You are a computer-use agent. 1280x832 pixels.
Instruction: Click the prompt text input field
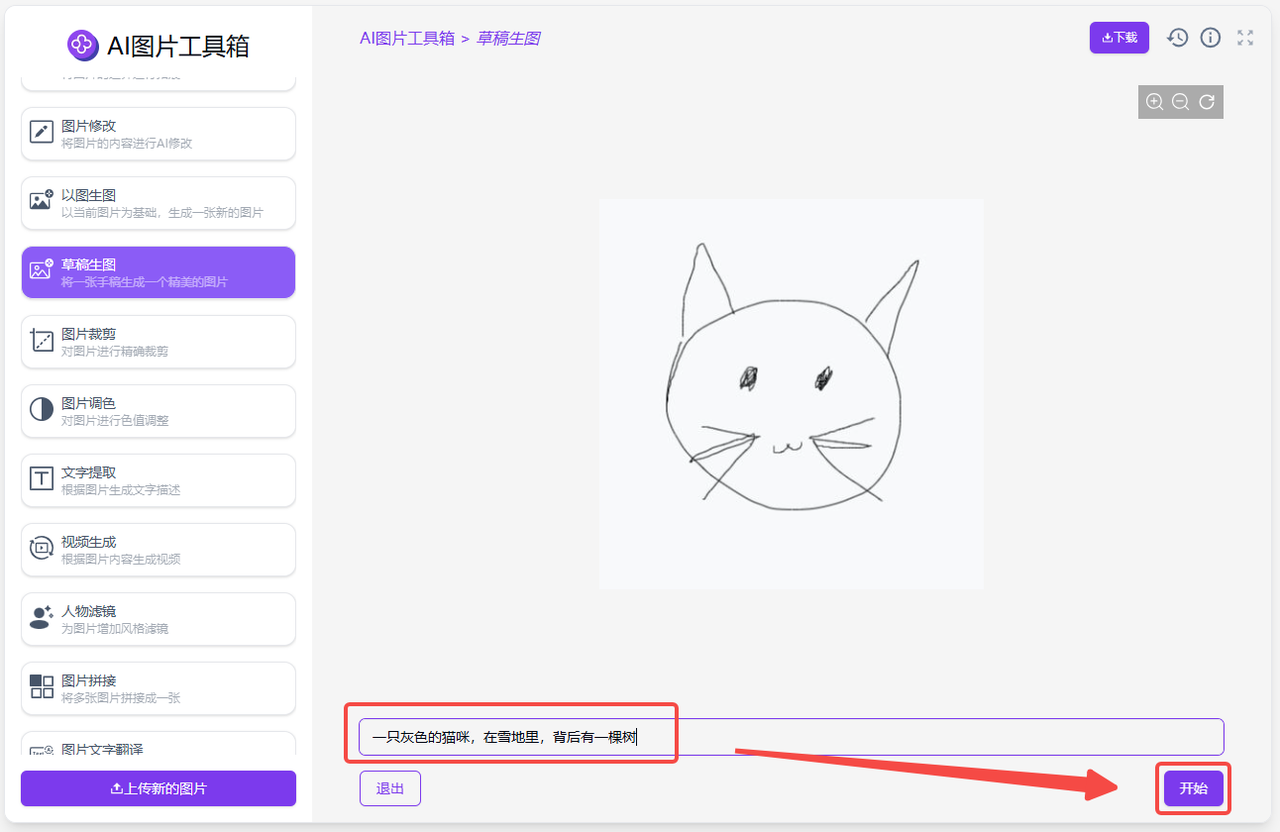tap(791, 737)
